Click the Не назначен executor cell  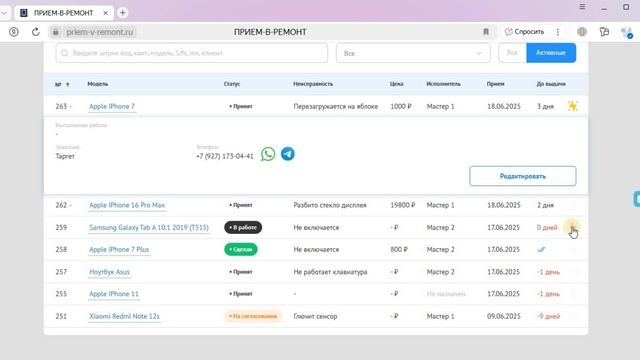click(x=446, y=294)
